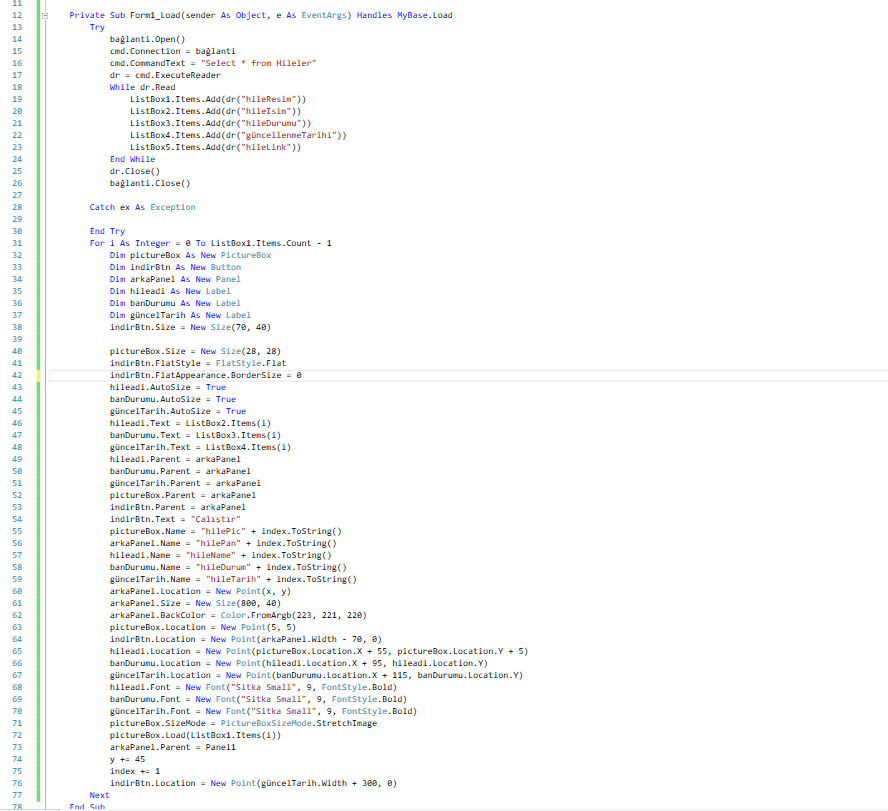Screen dimensions: 888x811
Task: Click the "Çalıştır" button text string
Action: (216, 519)
